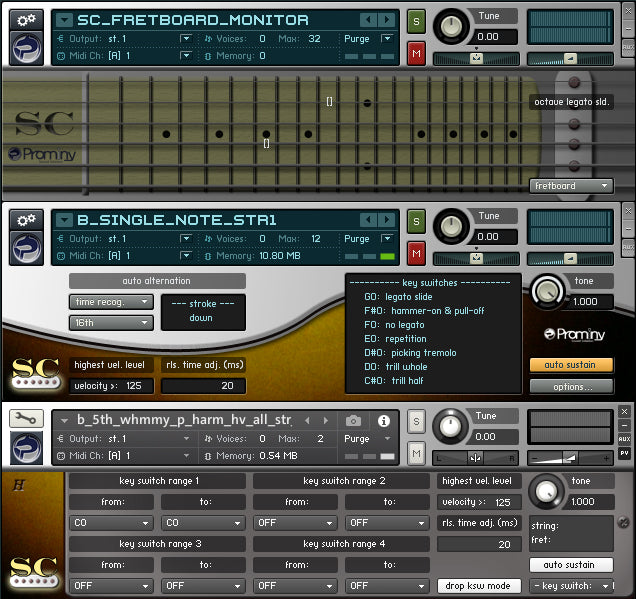The image size is (636, 599).
Task: Open the fretboard view dropdown
Action: [571, 185]
